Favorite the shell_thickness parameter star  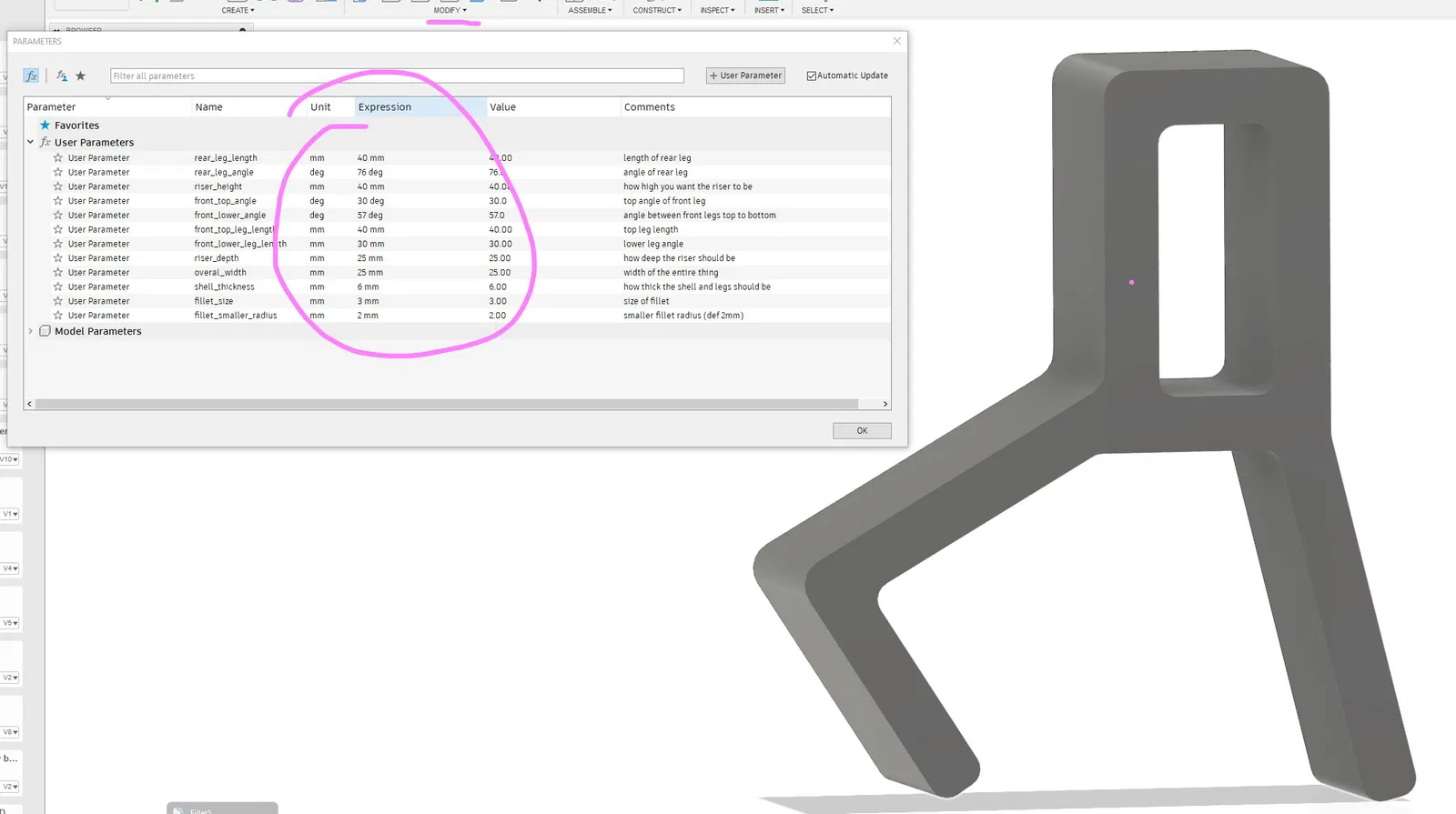58,286
